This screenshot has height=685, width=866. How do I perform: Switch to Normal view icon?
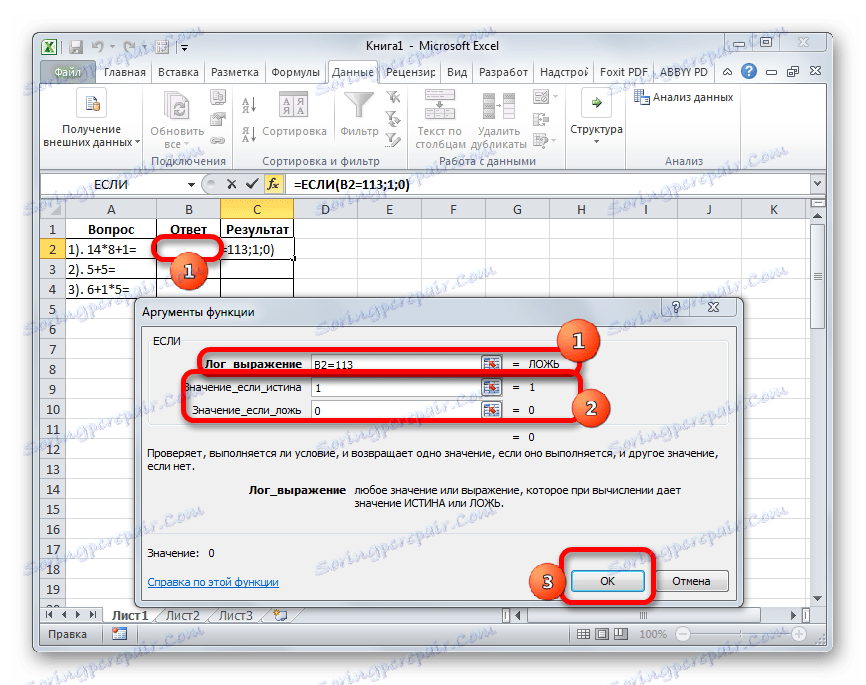click(x=583, y=634)
